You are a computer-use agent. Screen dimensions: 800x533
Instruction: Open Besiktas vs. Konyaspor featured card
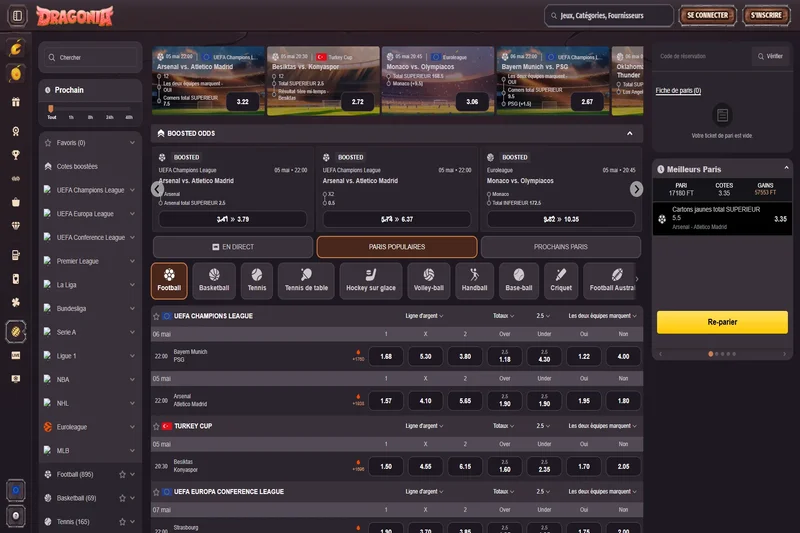coord(323,81)
